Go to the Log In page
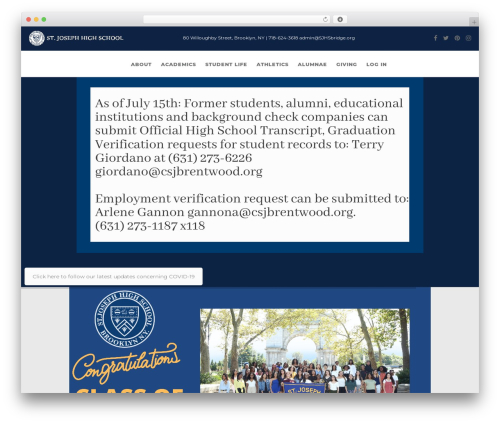This screenshot has width=500, height=423. pos(376,64)
